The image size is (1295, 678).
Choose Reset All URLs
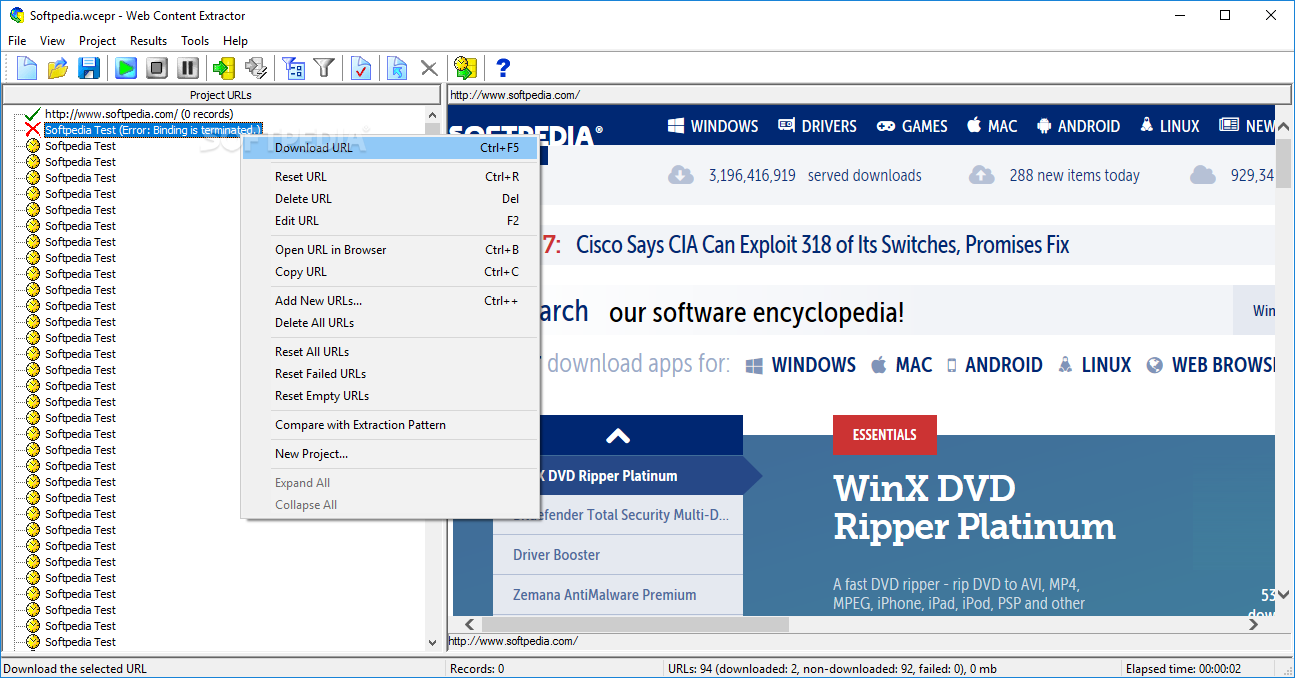pos(390,352)
